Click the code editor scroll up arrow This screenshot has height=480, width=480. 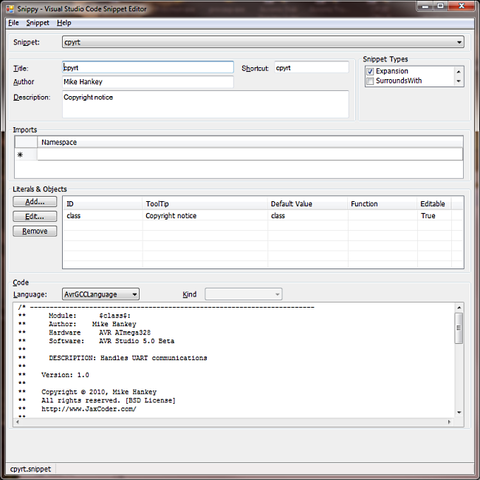pyautogui.click(x=459, y=307)
